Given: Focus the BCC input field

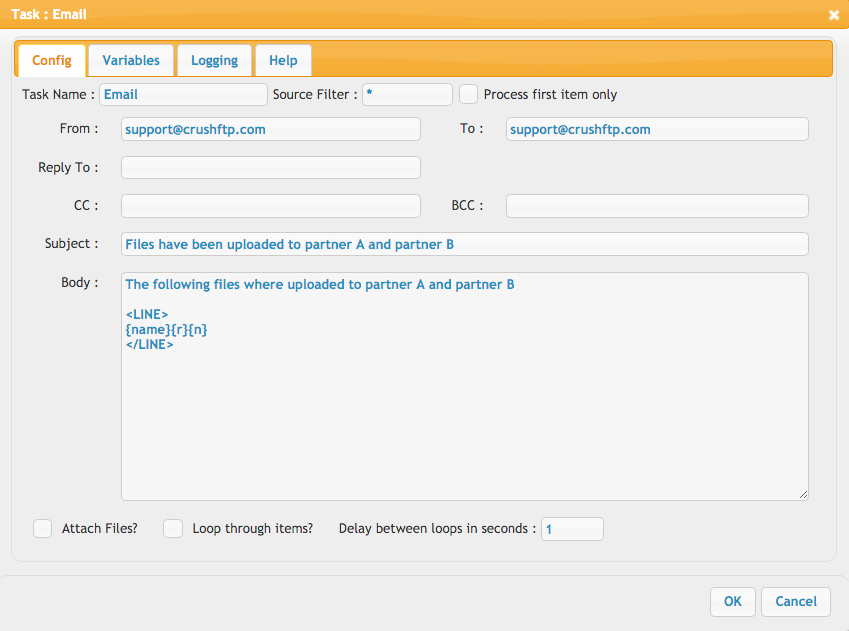Looking at the screenshot, I should pyautogui.click(x=657, y=206).
